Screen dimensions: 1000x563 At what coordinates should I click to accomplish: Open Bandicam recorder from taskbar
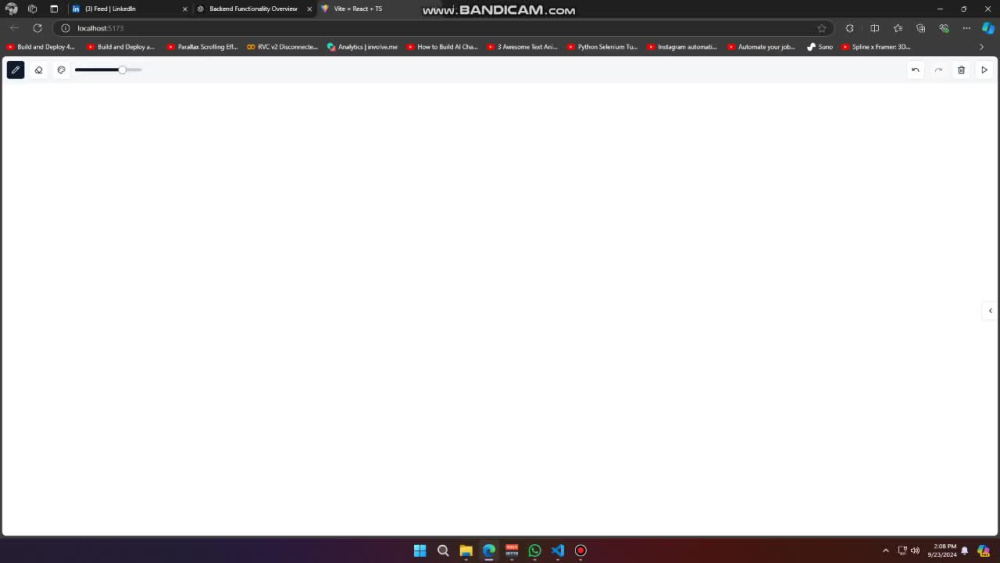(x=580, y=550)
